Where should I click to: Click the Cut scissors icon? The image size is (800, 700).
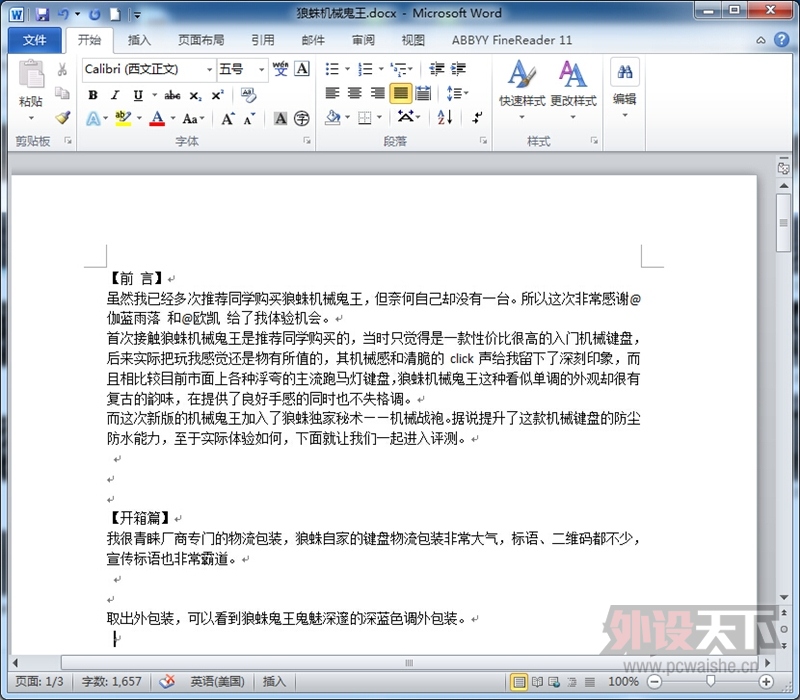[62, 69]
